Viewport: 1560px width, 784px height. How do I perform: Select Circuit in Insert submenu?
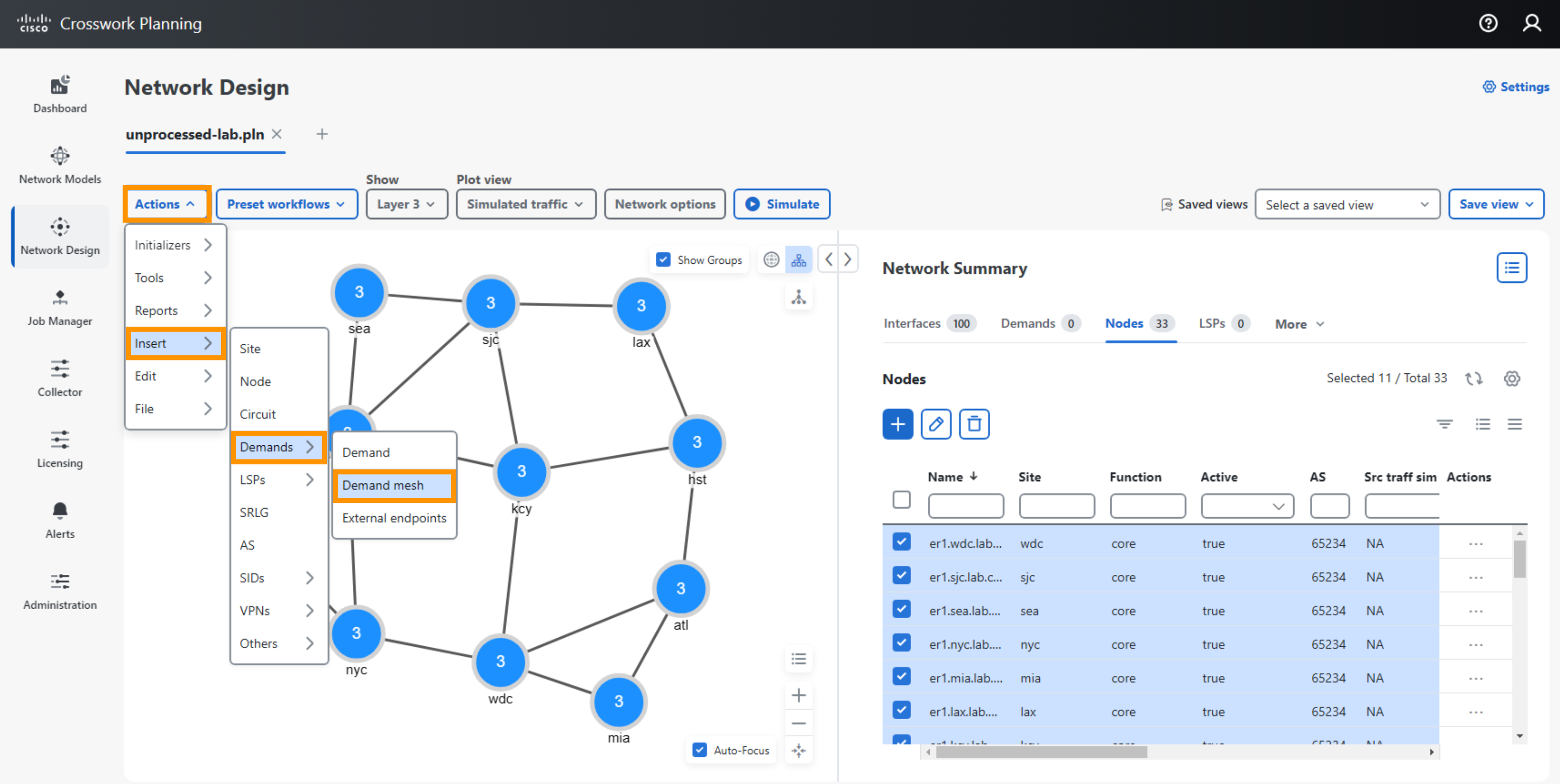pyautogui.click(x=278, y=414)
